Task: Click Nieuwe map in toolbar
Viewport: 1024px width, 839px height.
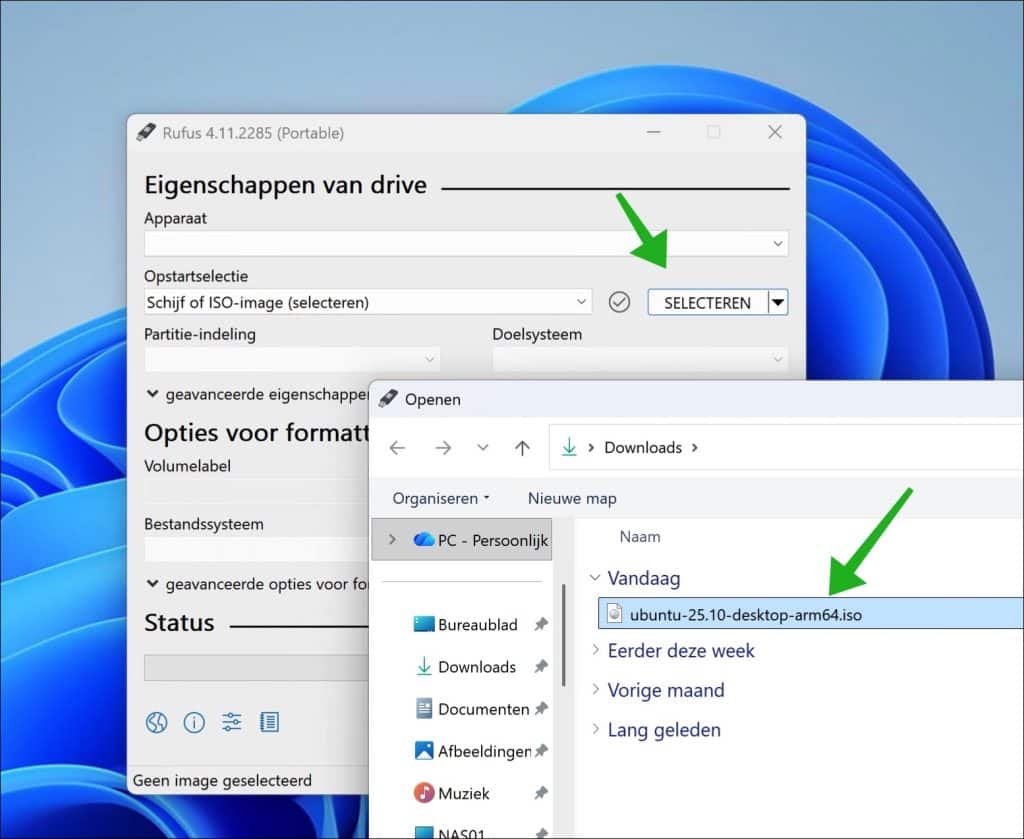Action: point(572,498)
